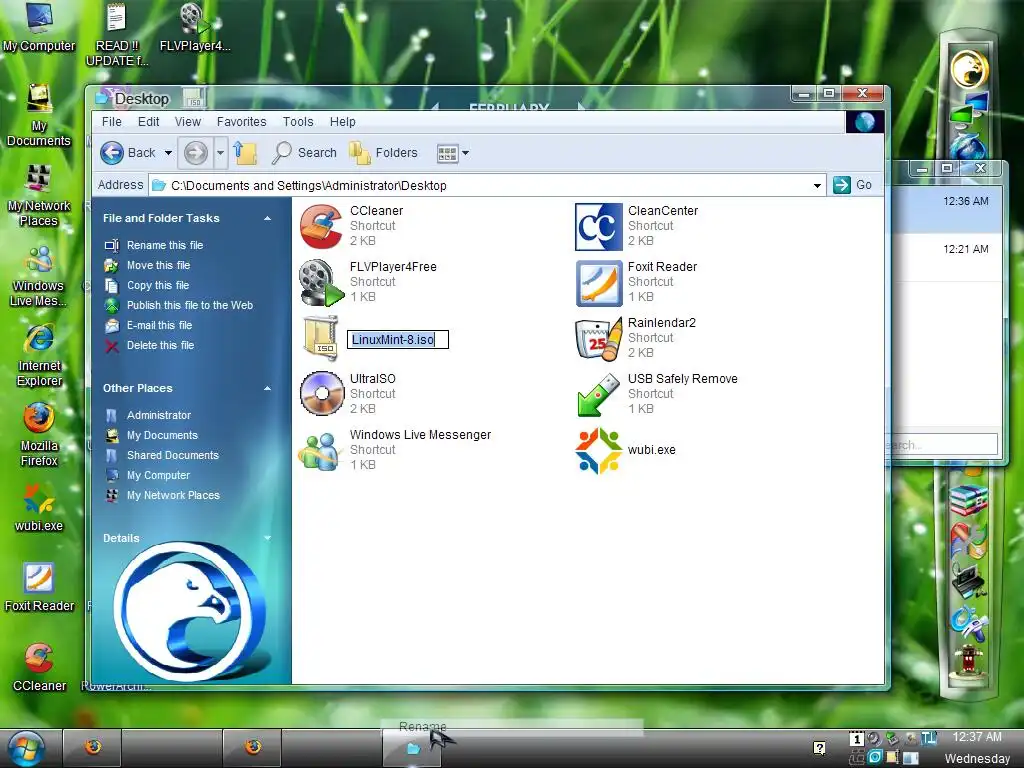Click Copy this file task link

click(157, 285)
